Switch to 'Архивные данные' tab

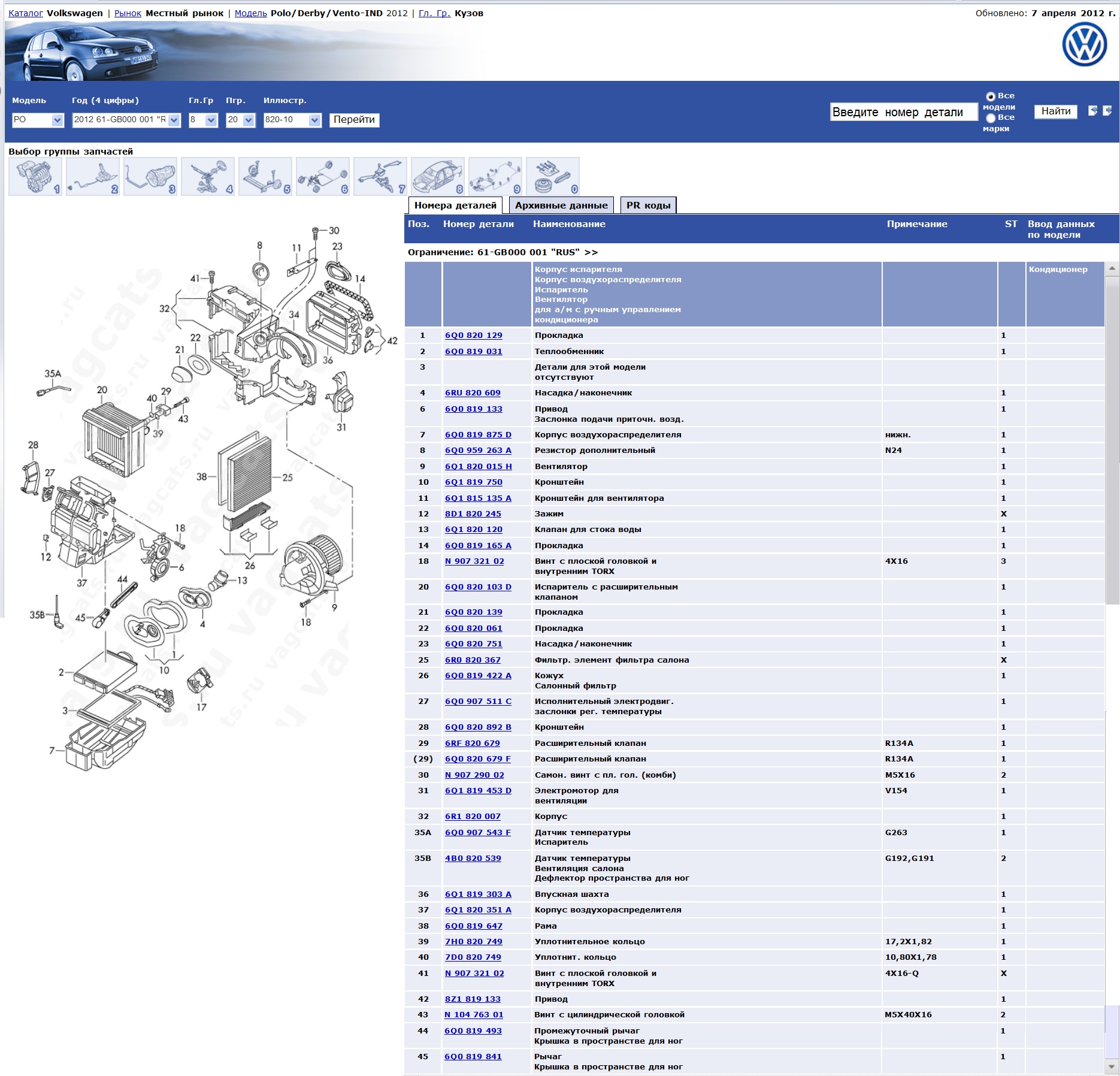tap(561, 205)
